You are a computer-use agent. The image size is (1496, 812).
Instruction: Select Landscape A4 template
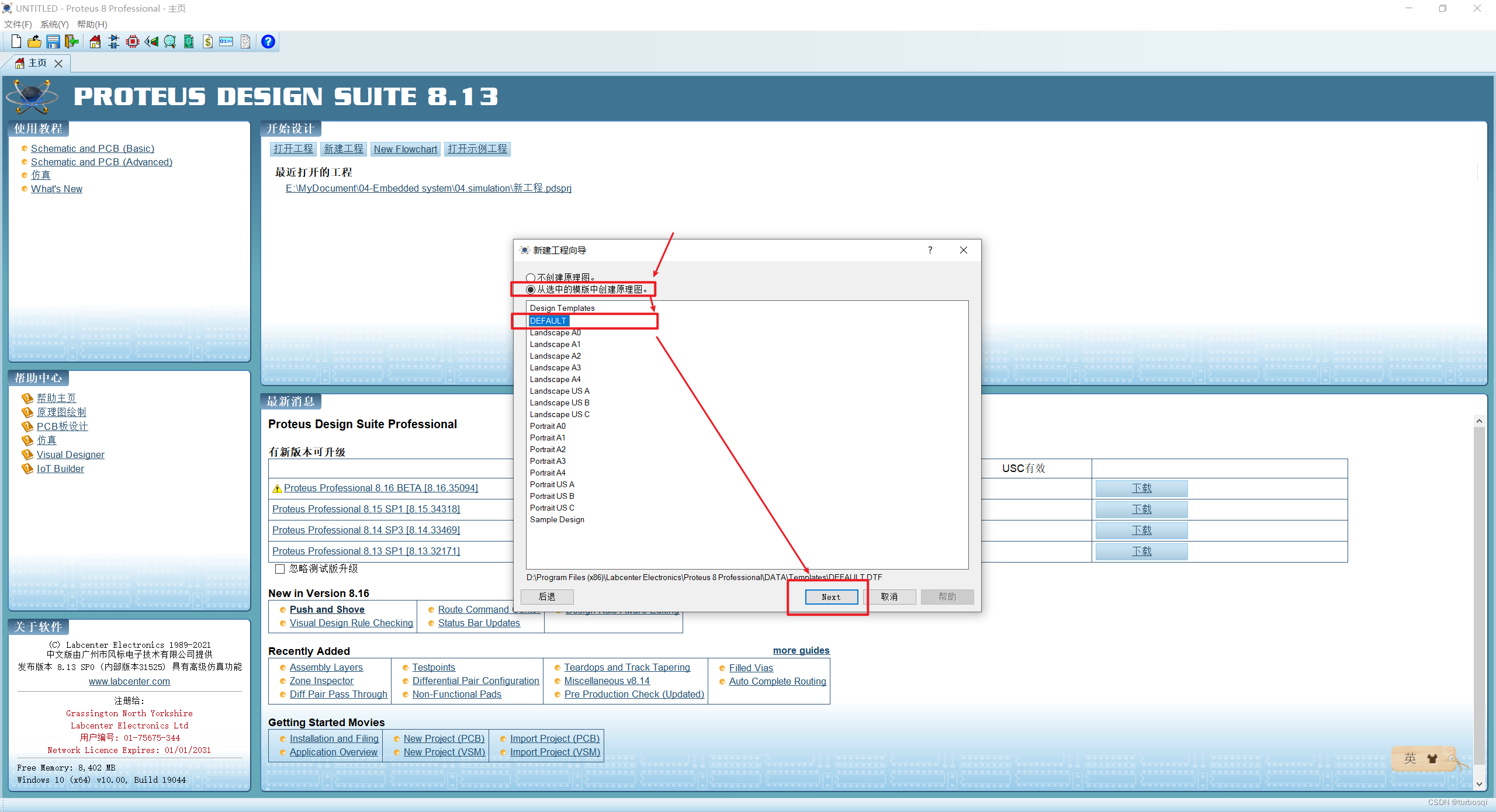(x=555, y=379)
